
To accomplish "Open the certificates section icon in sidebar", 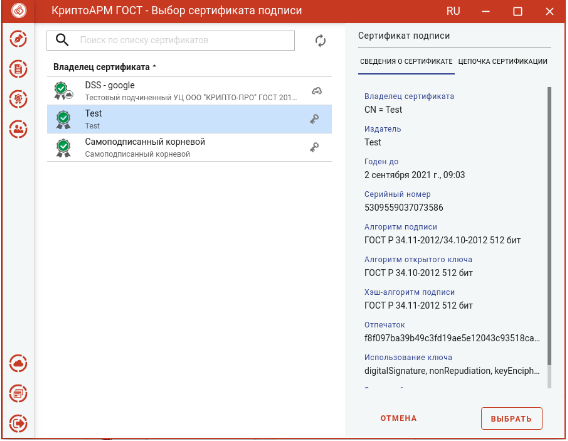I will coord(18,99).
